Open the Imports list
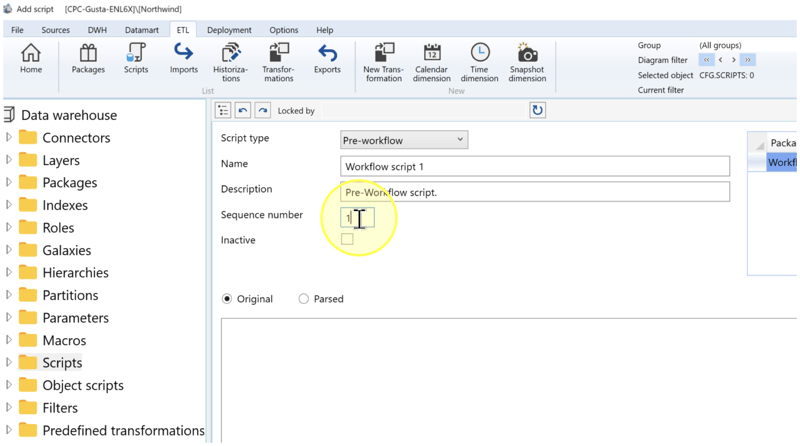 [x=183, y=59]
